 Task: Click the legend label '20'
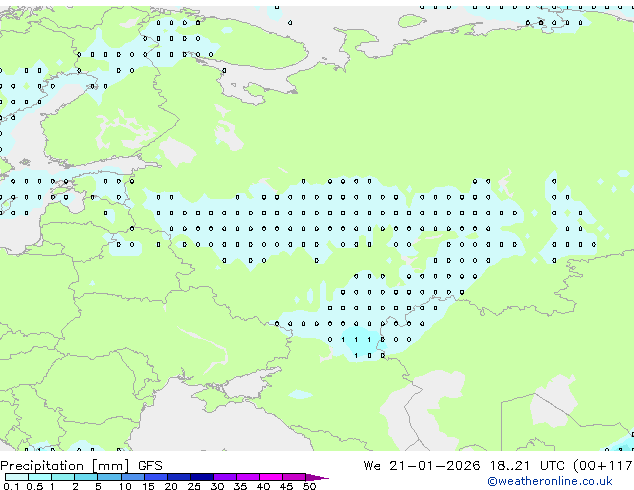[171, 486]
